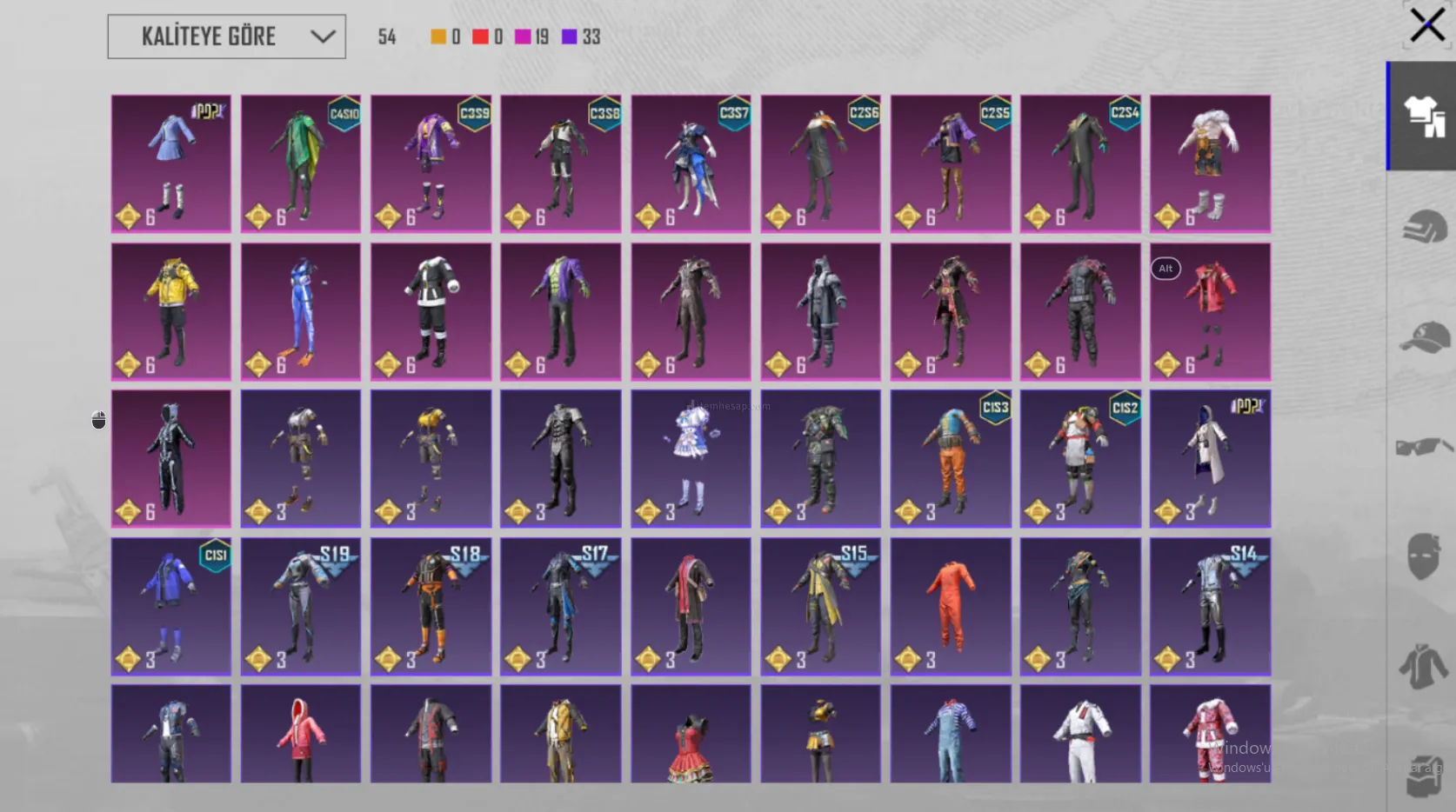Pick the S19 season outfit
This screenshot has height=812, width=1456.
[300, 606]
